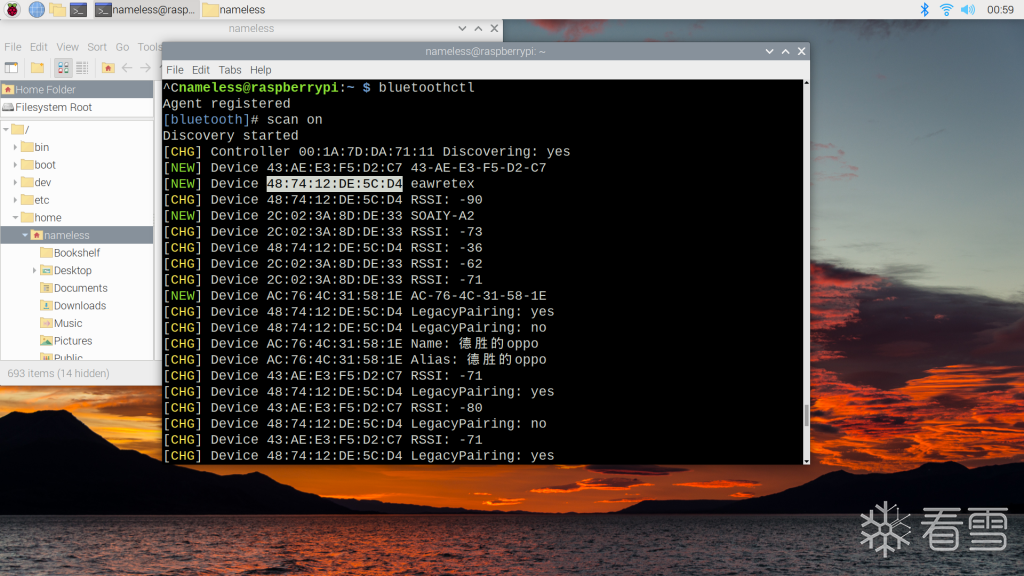Open file manager Edit menu
Image resolution: width=1024 pixels, height=576 pixels.
(x=39, y=47)
